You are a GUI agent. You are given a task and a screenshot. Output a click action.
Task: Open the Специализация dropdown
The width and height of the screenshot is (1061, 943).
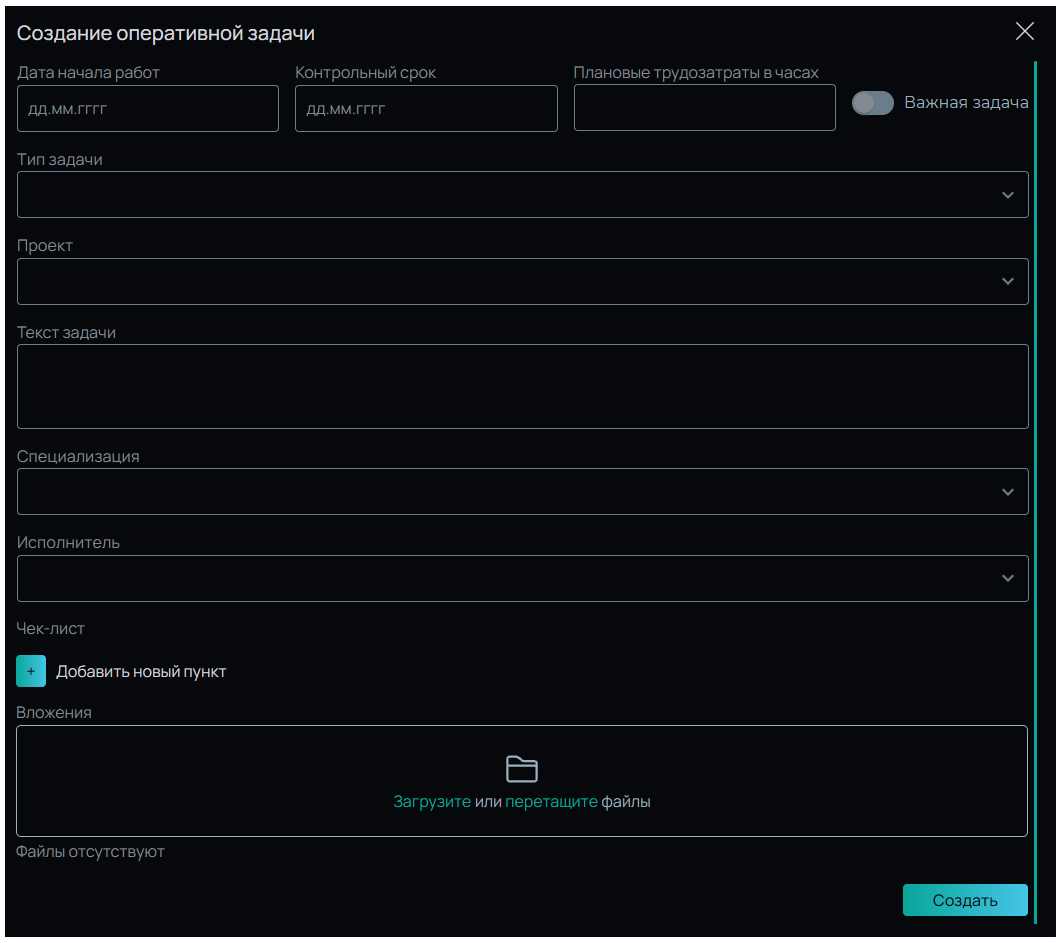[x=522, y=492]
